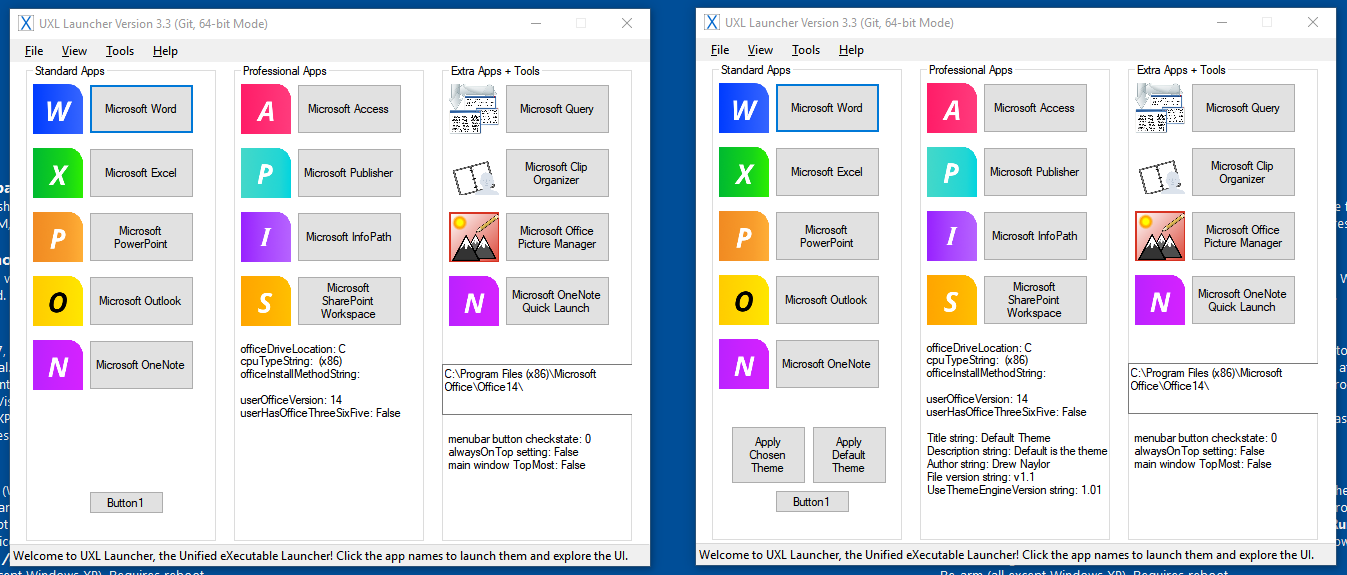Viewport: 1347px width, 575px height.
Task: Click the Excel icon in left window
Action: coord(58,173)
